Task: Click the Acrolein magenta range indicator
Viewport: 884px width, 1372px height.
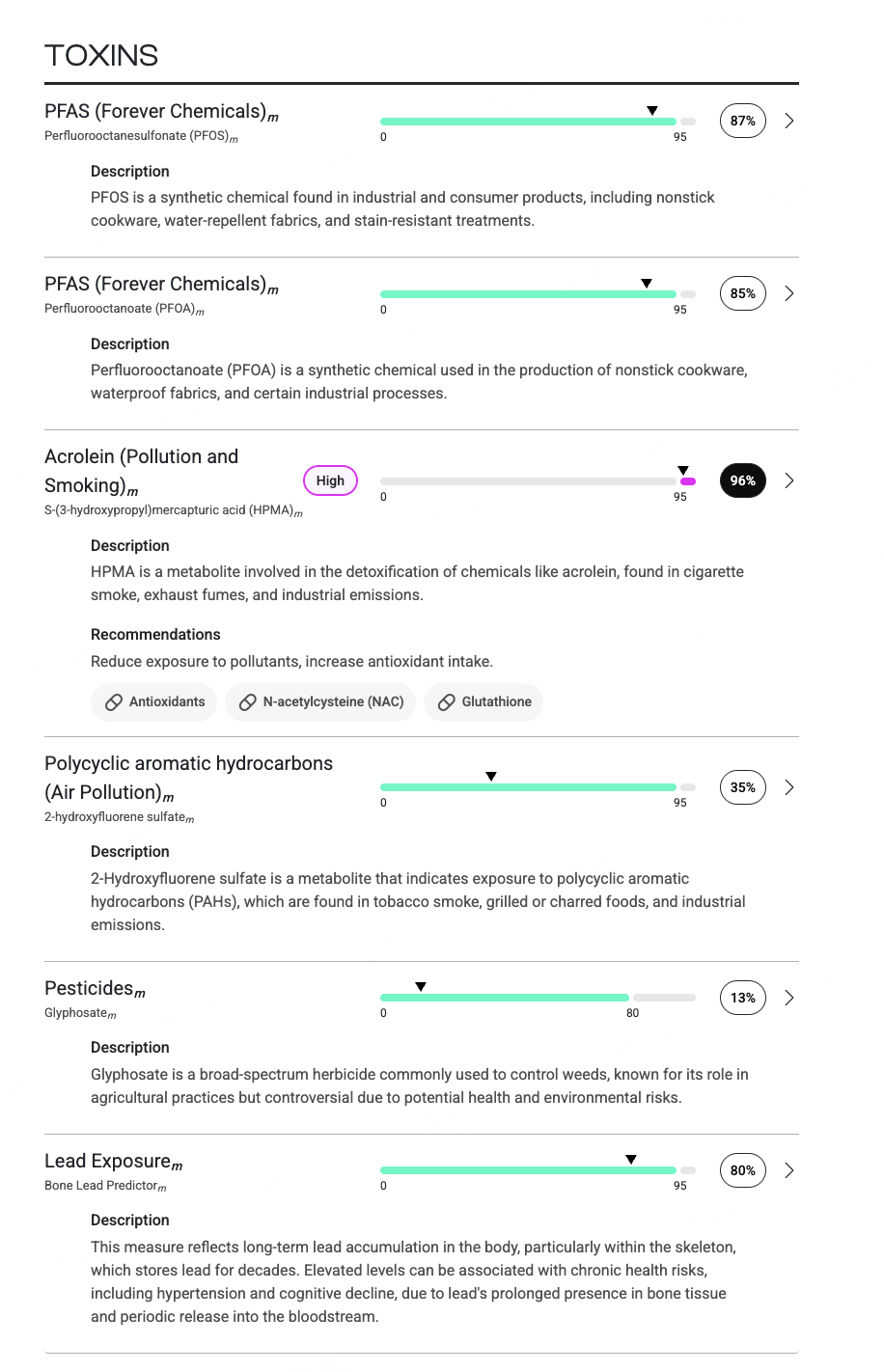Action: pos(688,480)
